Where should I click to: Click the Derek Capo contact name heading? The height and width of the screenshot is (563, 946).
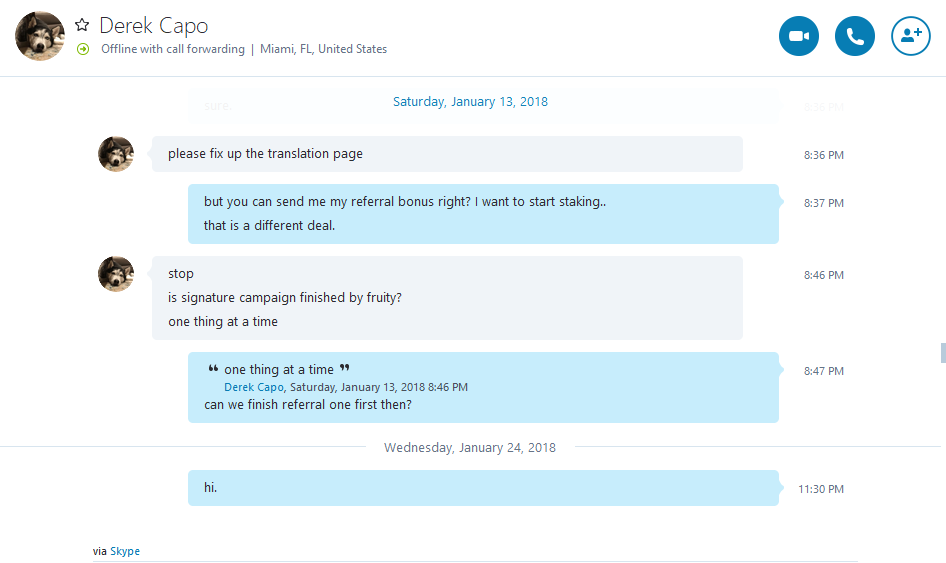(154, 25)
